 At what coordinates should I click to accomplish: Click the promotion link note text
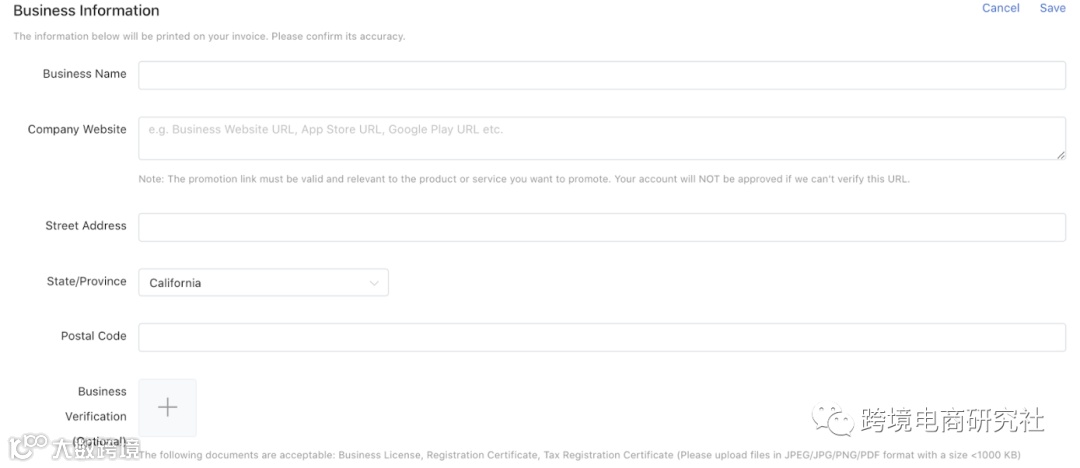point(524,179)
